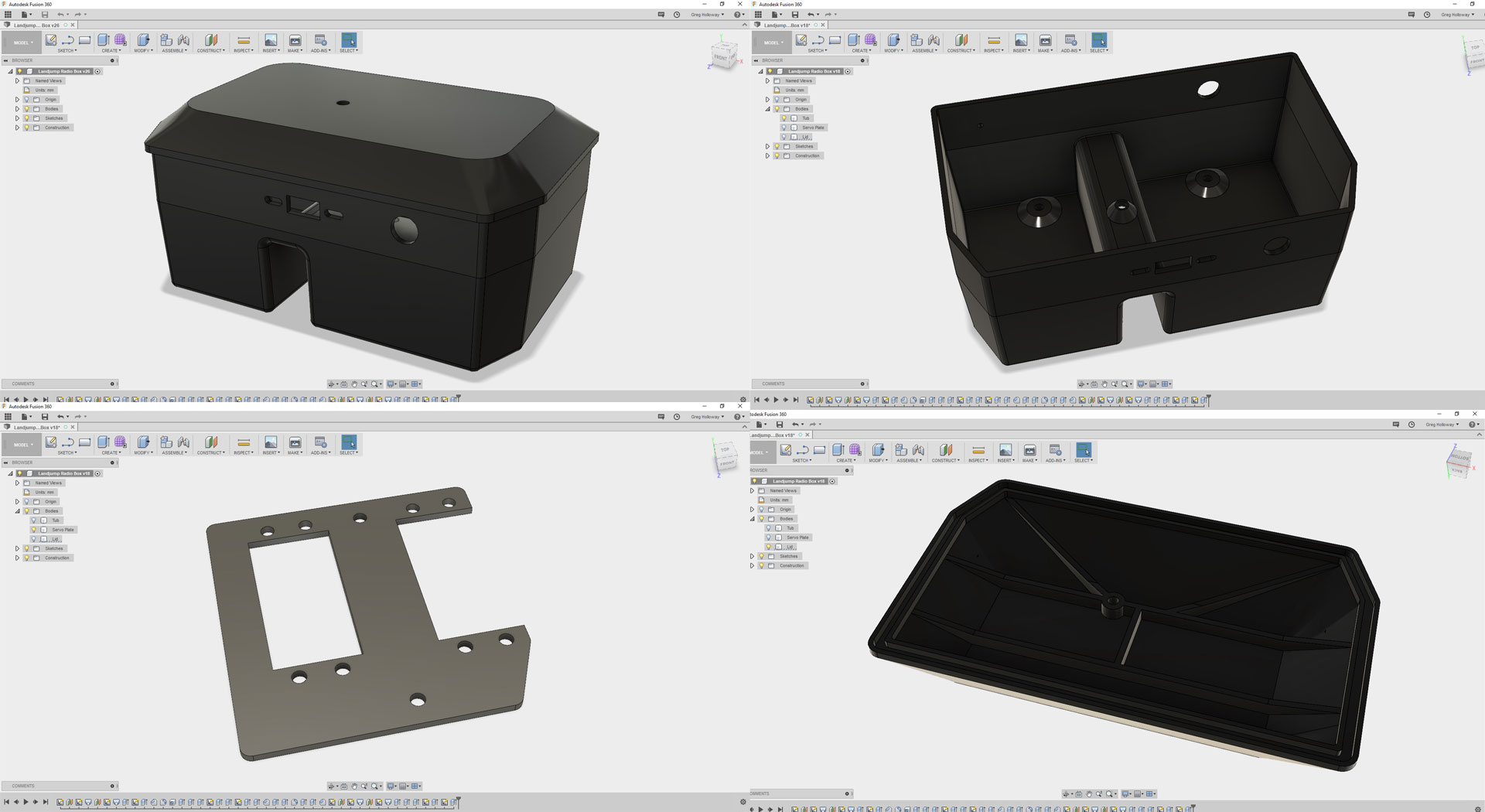Click COMMENTS panel header in v26 closed-box window

[x=59, y=384]
